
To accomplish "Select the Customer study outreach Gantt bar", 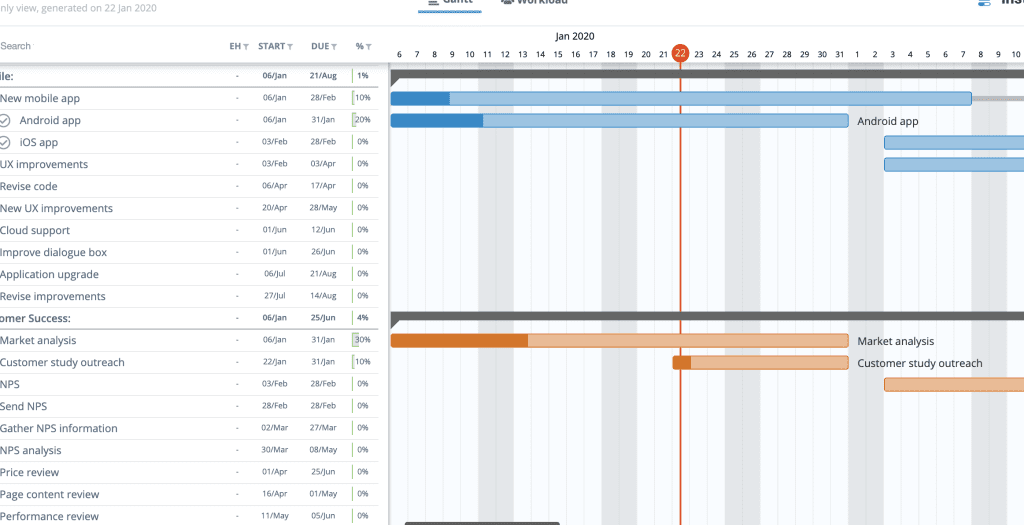I will [760, 363].
